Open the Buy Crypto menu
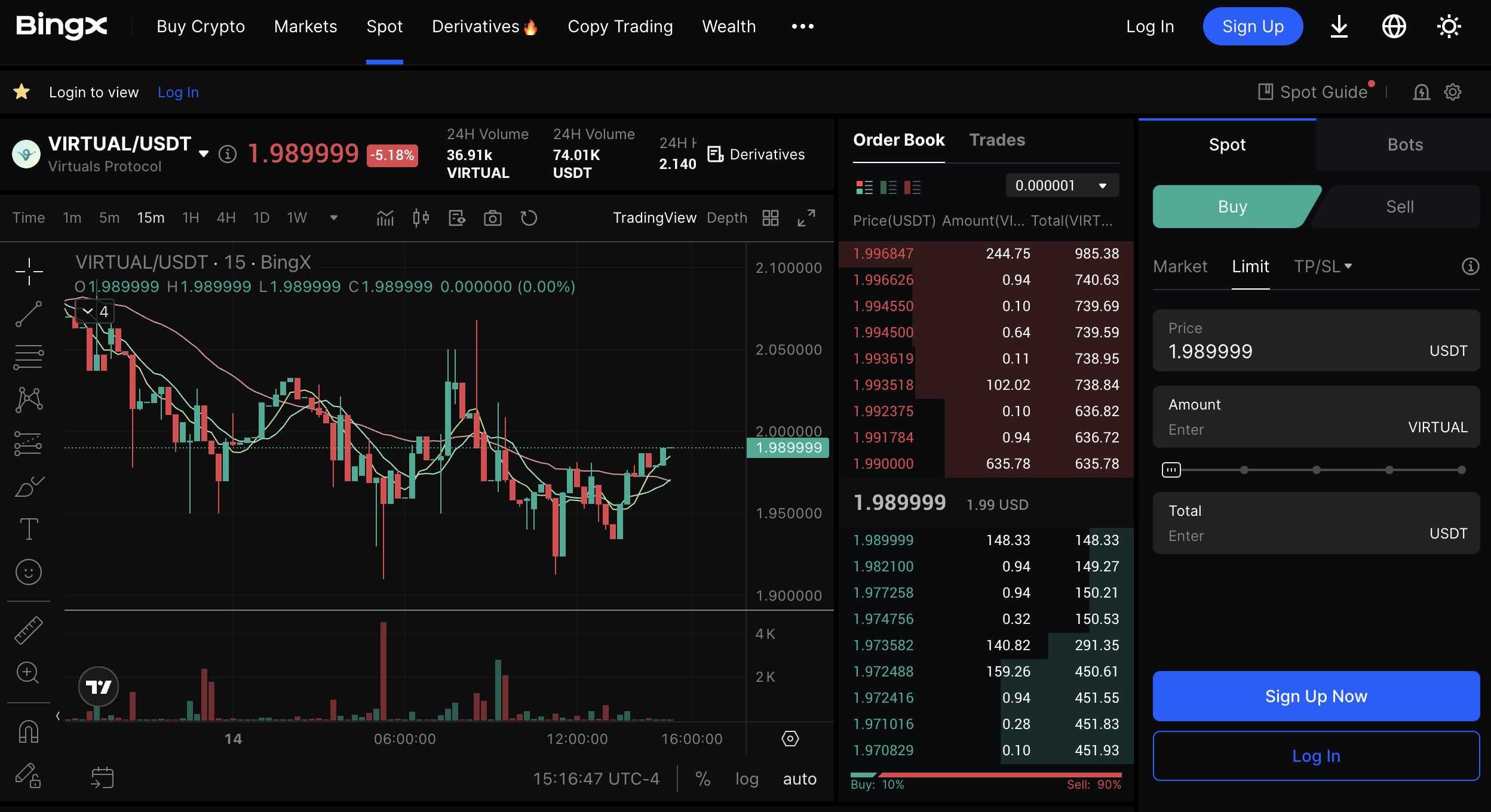The height and width of the screenshot is (812, 1491). (x=201, y=26)
